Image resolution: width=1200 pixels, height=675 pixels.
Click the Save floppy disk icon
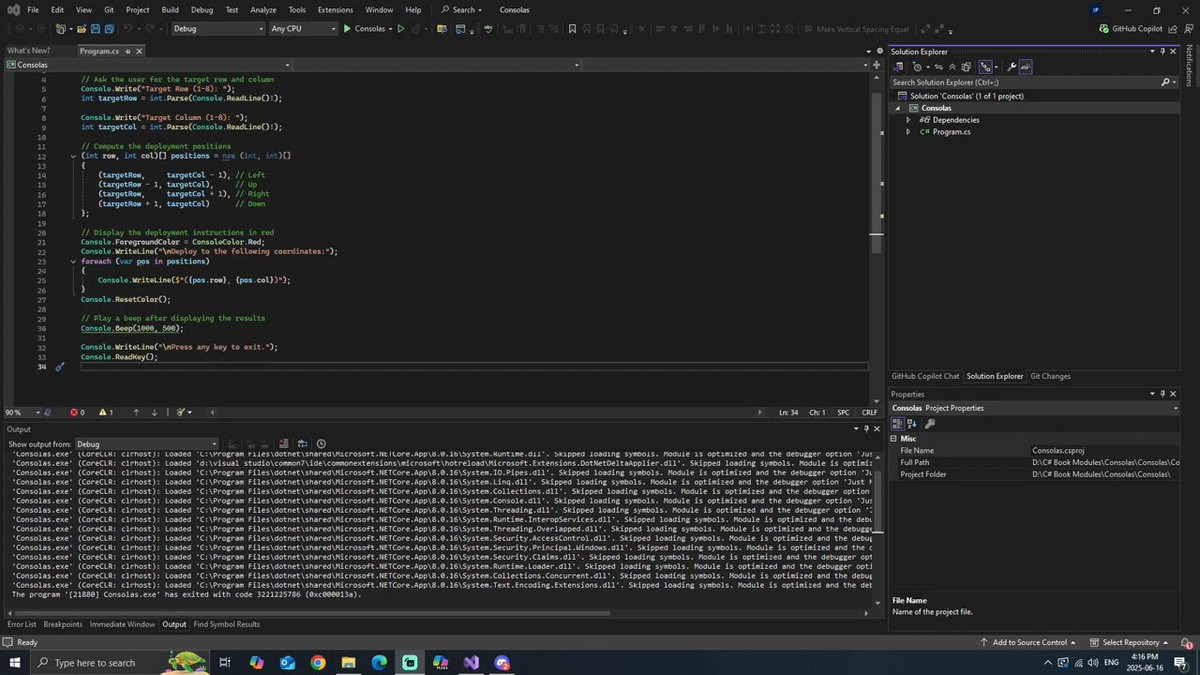pos(95,29)
